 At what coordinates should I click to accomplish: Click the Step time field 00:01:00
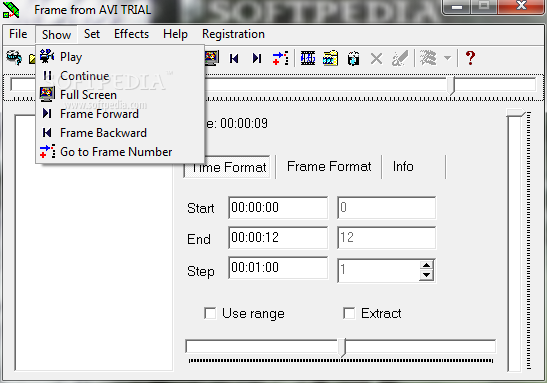point(278,268)
